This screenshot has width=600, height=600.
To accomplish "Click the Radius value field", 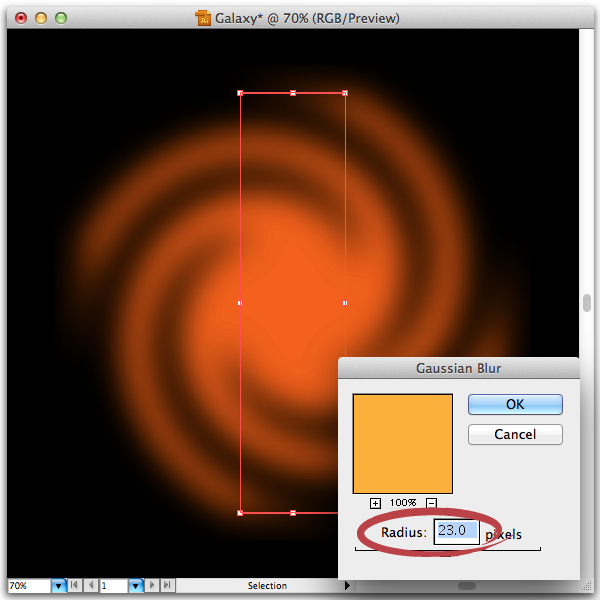I will pos(456,532).
